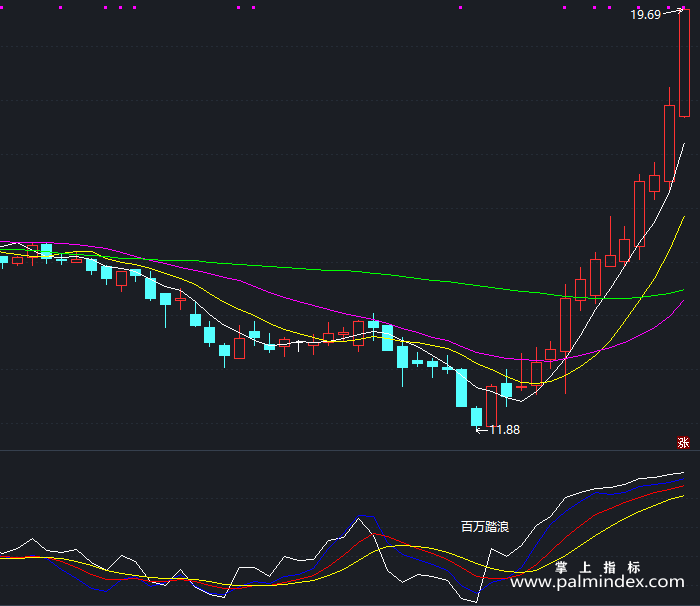Click the red 涨 badge icon

point(683,443)
